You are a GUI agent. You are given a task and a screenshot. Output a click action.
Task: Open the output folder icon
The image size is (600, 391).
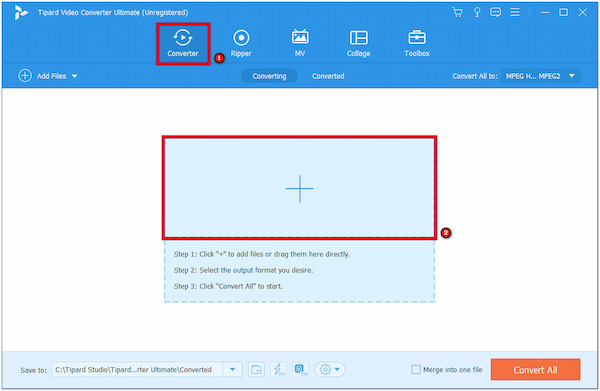(256, 370)
